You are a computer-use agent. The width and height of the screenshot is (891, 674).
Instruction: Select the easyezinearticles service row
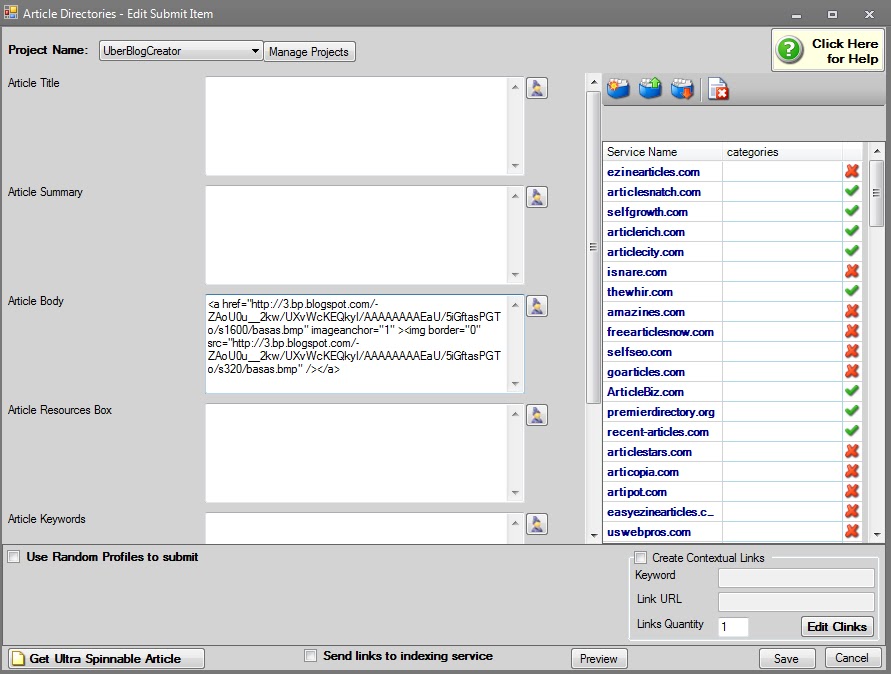click(x=732, y=512)
